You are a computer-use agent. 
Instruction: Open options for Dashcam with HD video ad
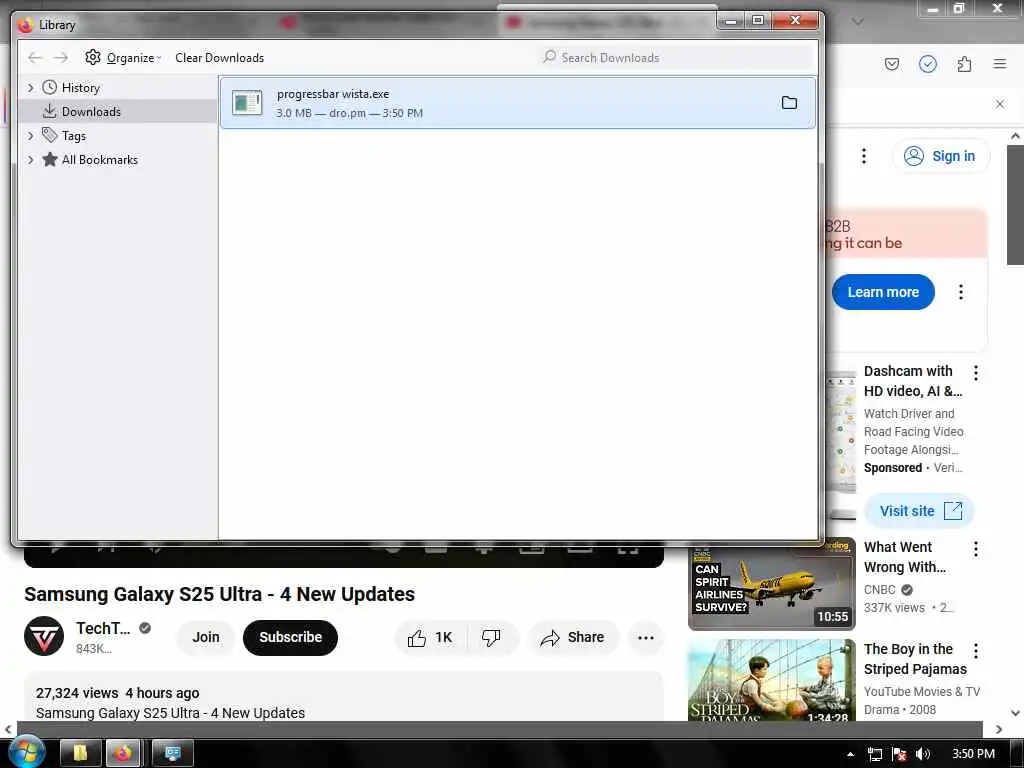click(x=975, y=373)
